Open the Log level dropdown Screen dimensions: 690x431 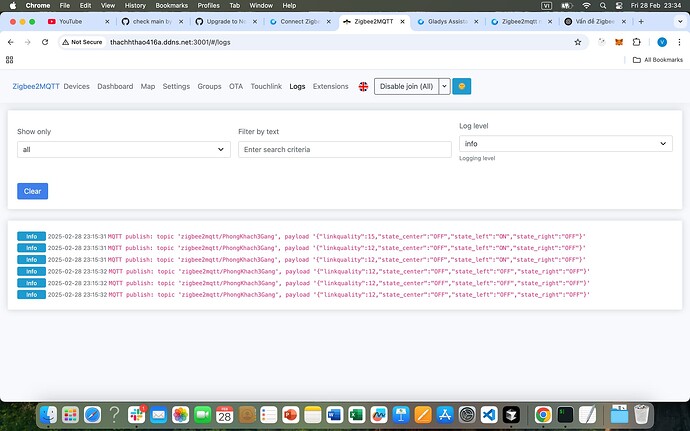click(x=565, y=144)
